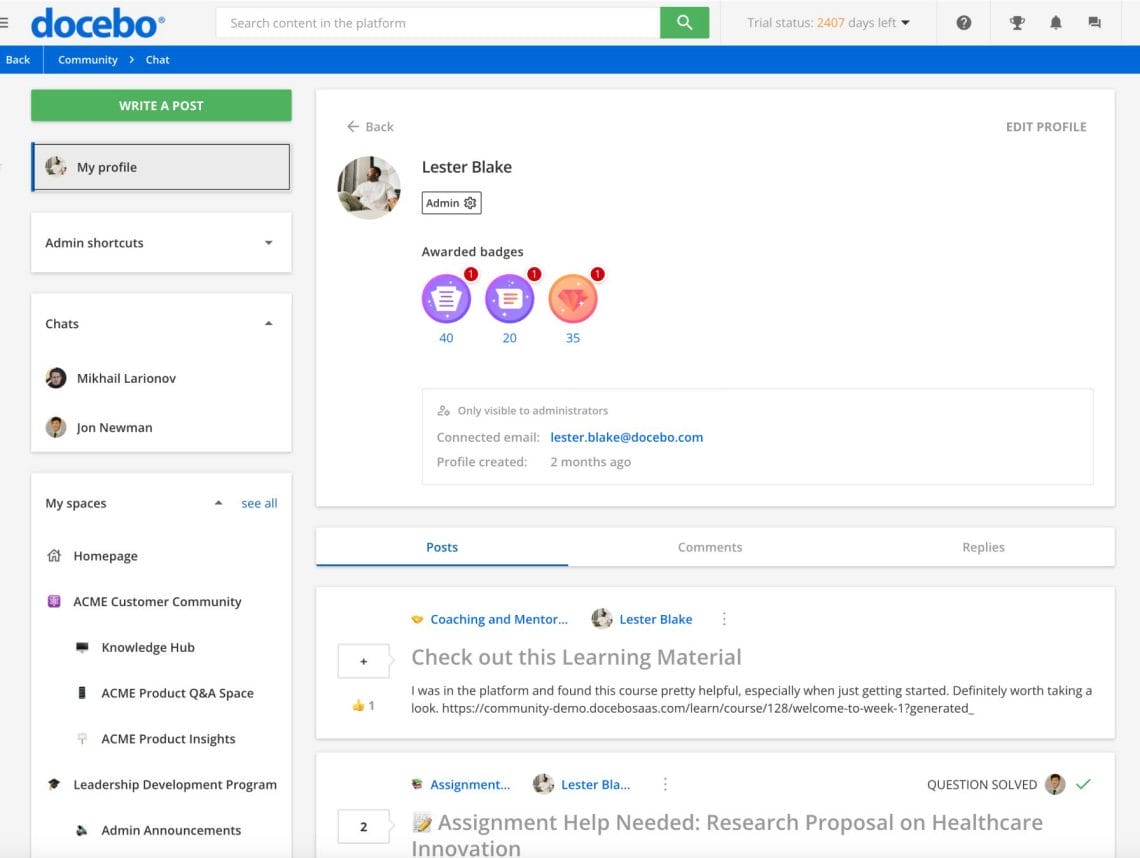Click the WRITE A POST button
Image resolution: width=1140 pixels, height=858 pixels.
(160, 105)
